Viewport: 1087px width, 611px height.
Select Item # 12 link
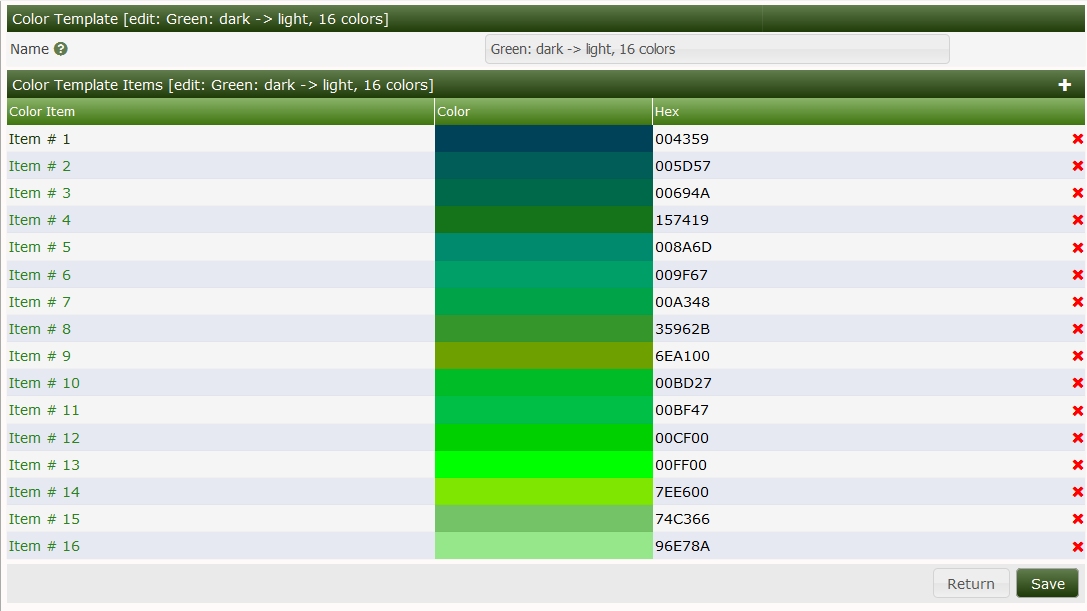(x=44, y=438)
